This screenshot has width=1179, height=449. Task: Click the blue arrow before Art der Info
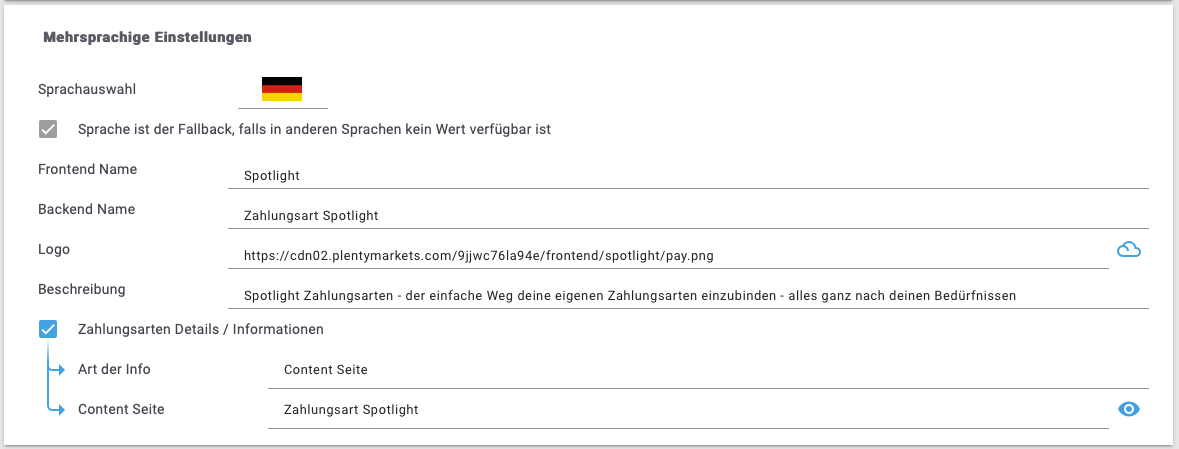57,370
